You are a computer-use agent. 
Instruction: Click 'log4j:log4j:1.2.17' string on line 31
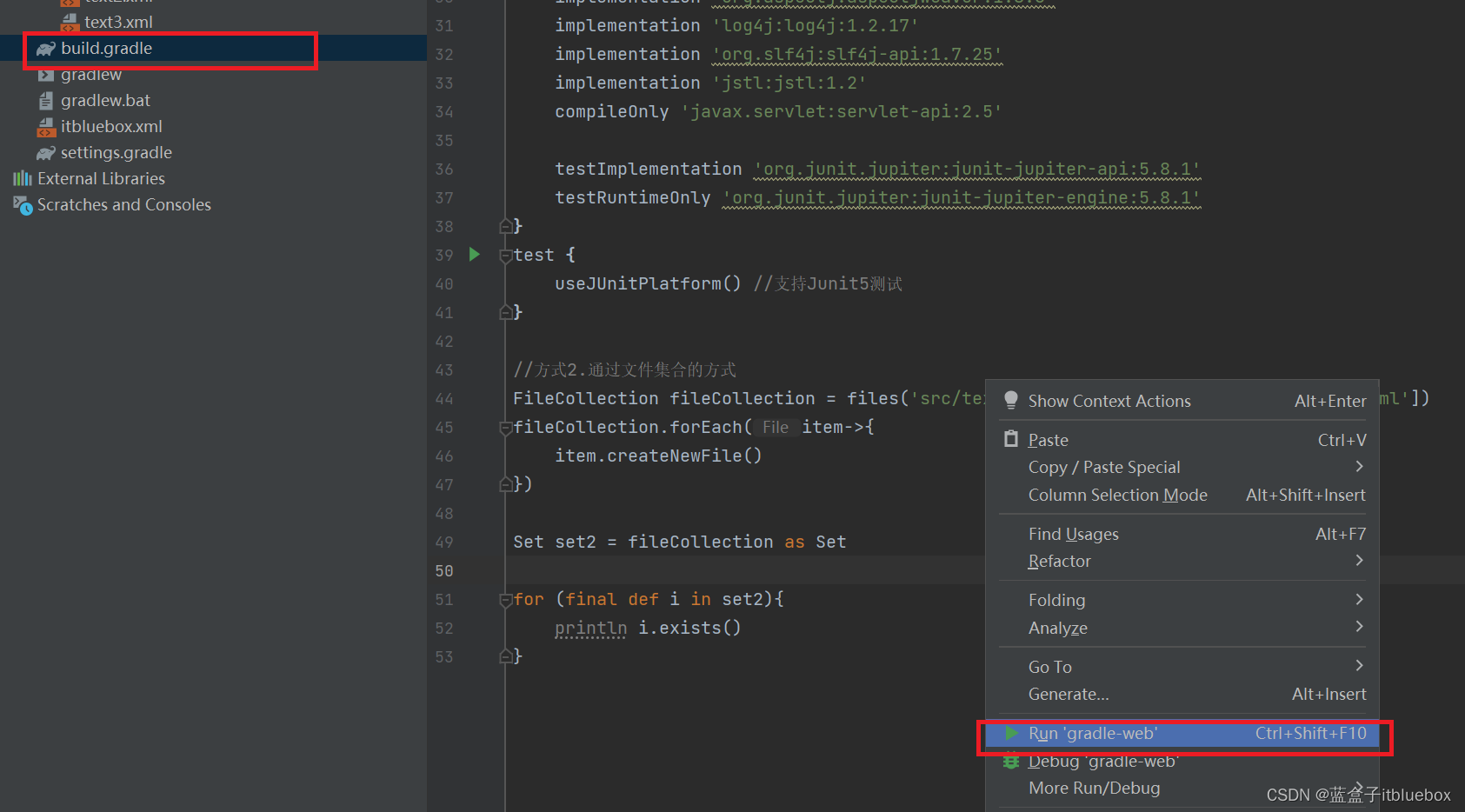pyautogui.click(x=816, y=25)
